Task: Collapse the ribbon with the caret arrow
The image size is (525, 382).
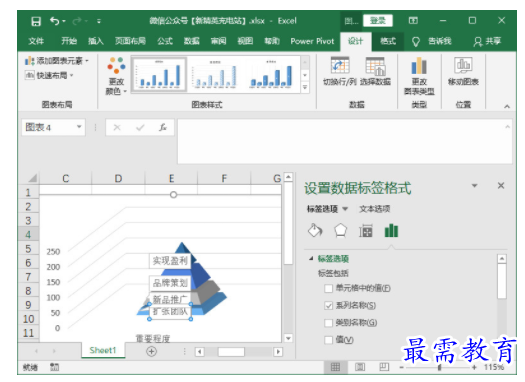Action: [x=507, y=106]
